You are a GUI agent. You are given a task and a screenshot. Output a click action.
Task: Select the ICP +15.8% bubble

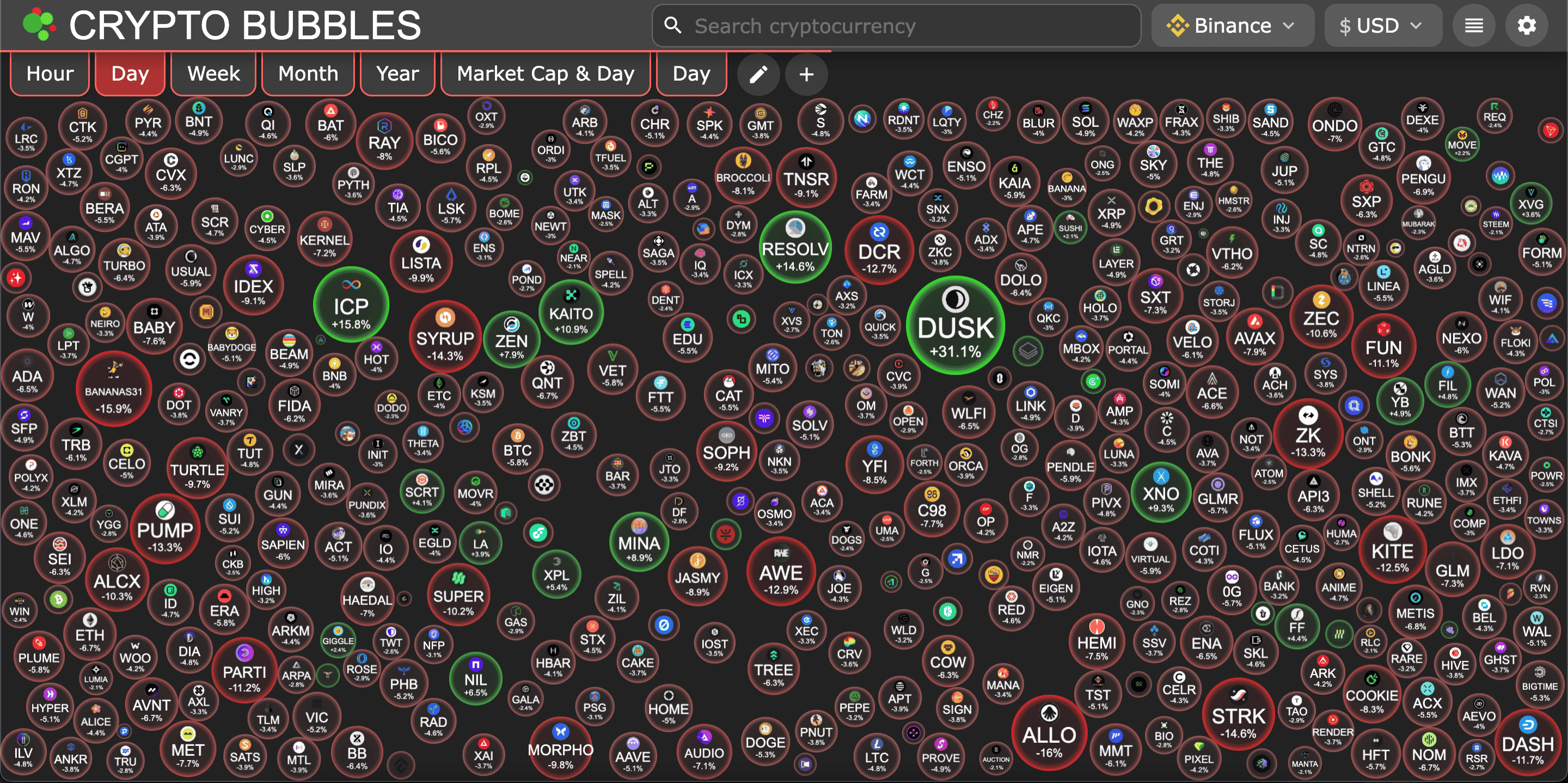tap(351, 305)
